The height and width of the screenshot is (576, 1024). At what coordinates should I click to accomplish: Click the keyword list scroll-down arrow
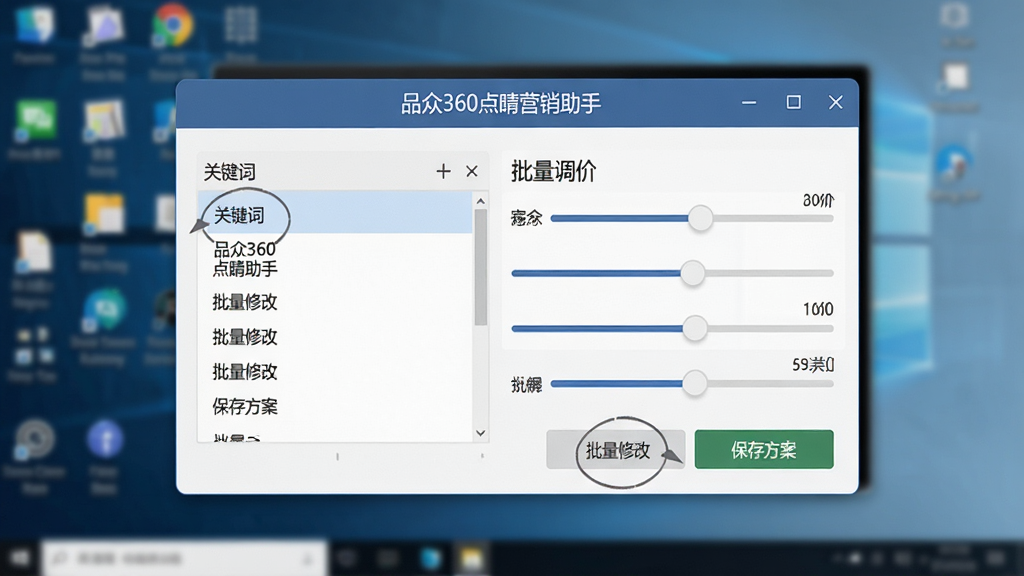[481, 433]
